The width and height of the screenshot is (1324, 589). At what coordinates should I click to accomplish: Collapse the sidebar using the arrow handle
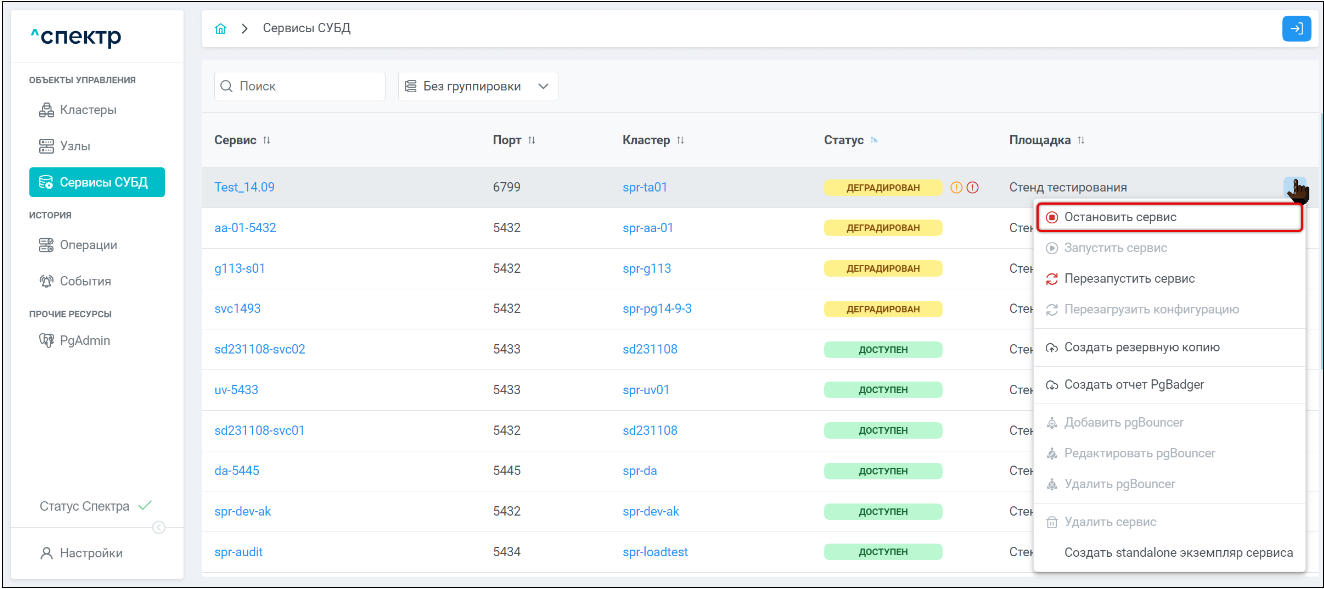coord(158,528)
